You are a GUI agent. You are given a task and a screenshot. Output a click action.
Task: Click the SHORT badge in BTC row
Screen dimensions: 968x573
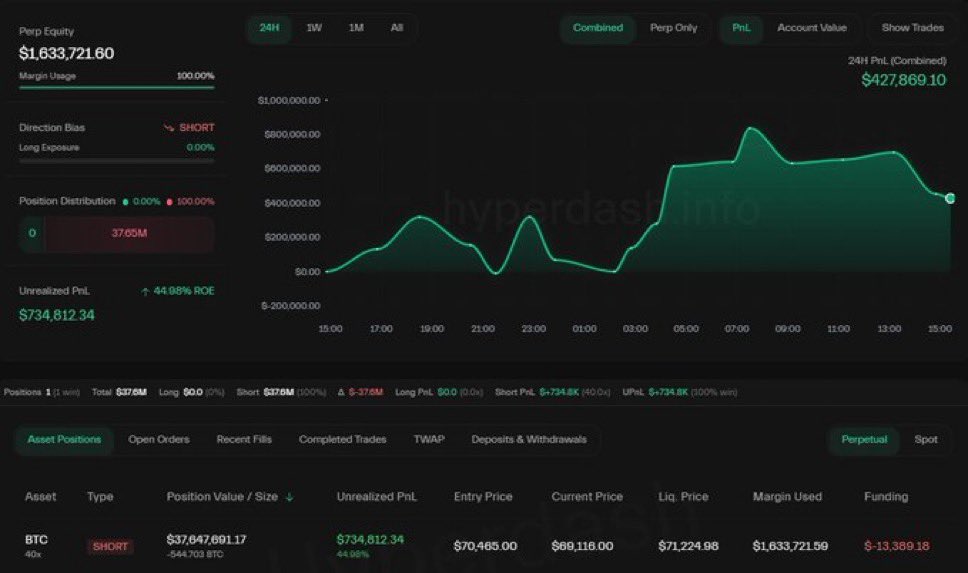point(110,546)
